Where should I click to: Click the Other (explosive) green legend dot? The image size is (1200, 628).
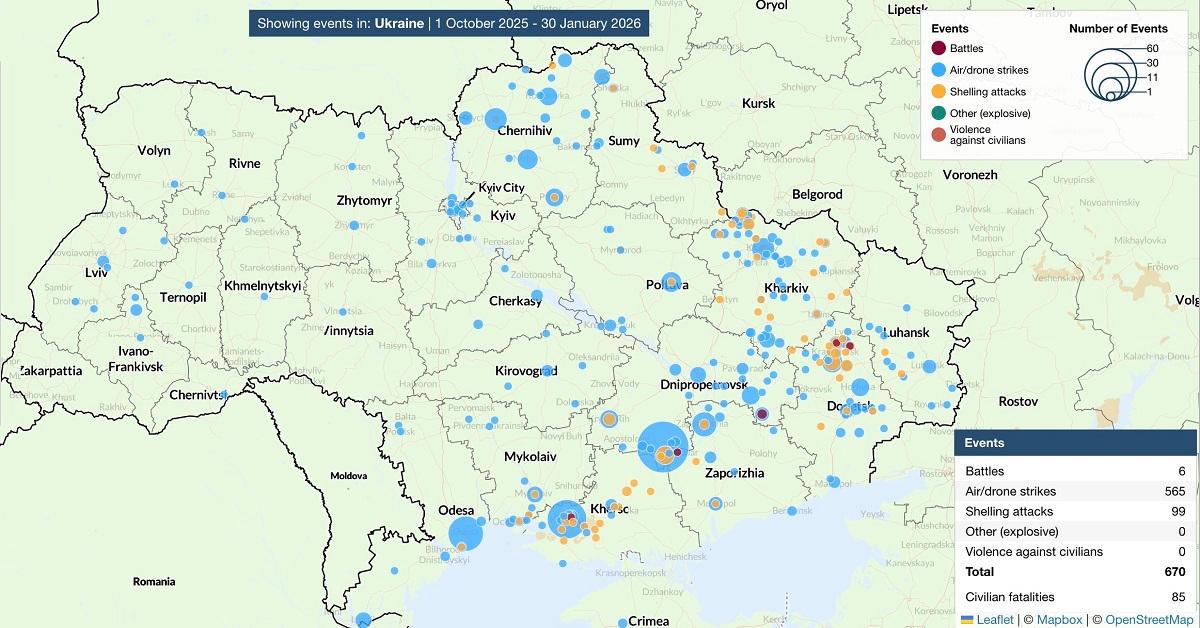pyautogui.click(x=938, y=113)
